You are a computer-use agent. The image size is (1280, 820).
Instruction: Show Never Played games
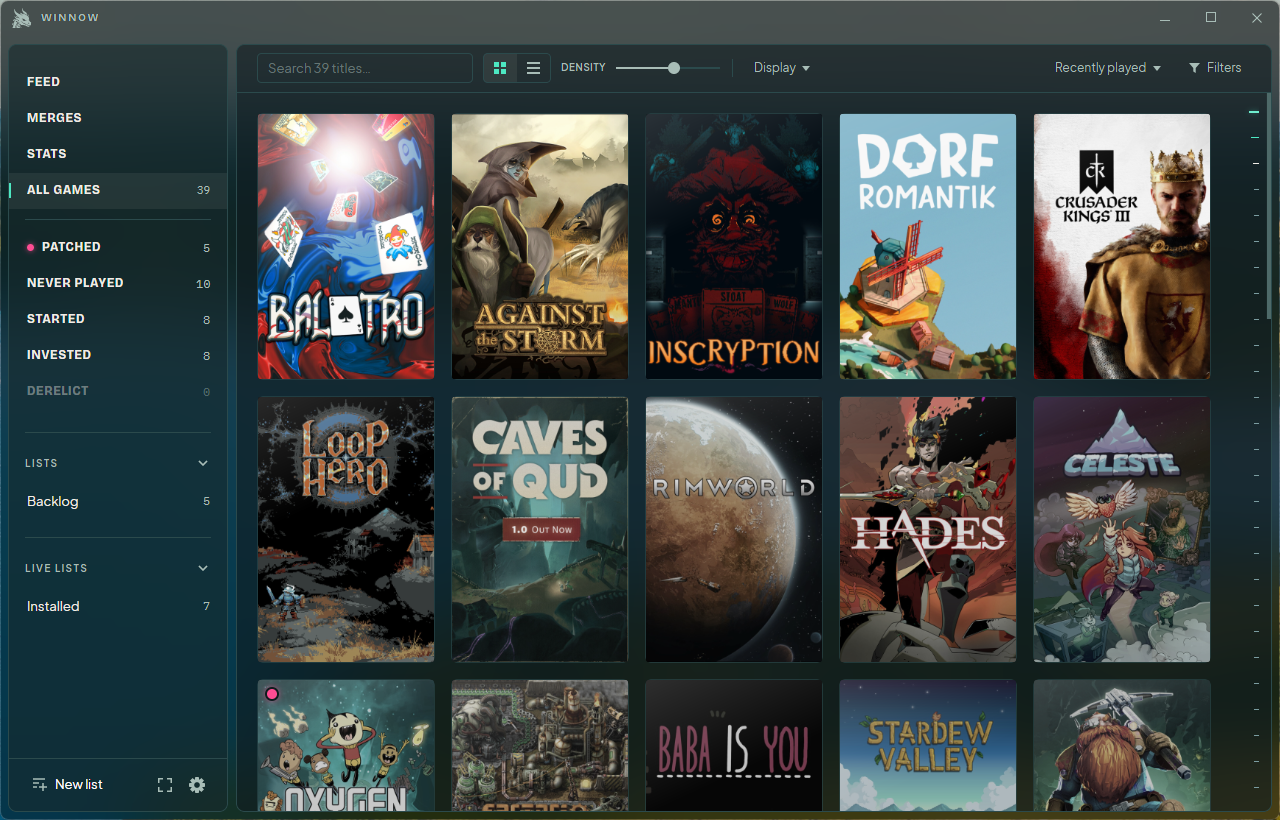click(118, 283)
